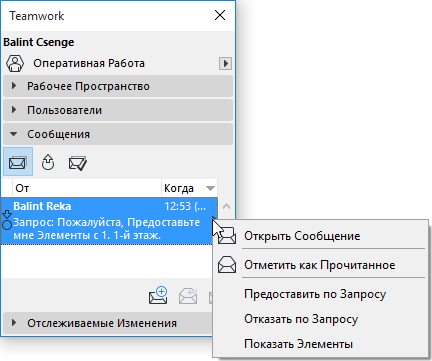
Task: Choose Открыть Сообщение from context menu
Action: click(x=302, y=236)
